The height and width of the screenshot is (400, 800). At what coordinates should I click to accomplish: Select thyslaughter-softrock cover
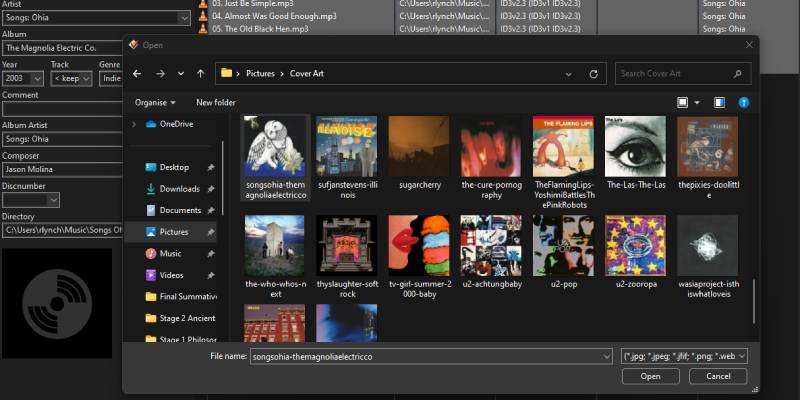click(x=347, y=246)
